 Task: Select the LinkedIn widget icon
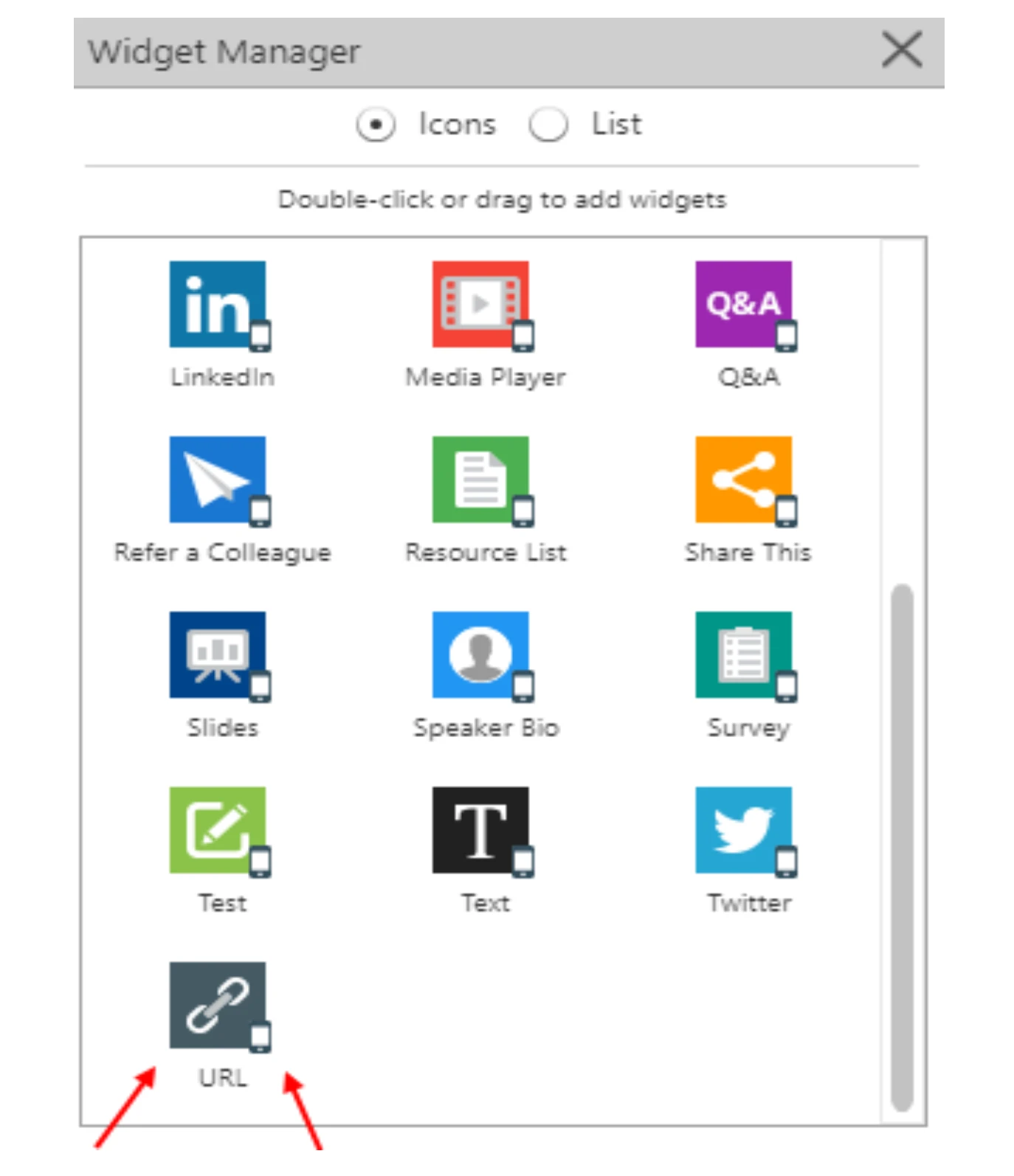pyautogui.click(x=218, y=304)
